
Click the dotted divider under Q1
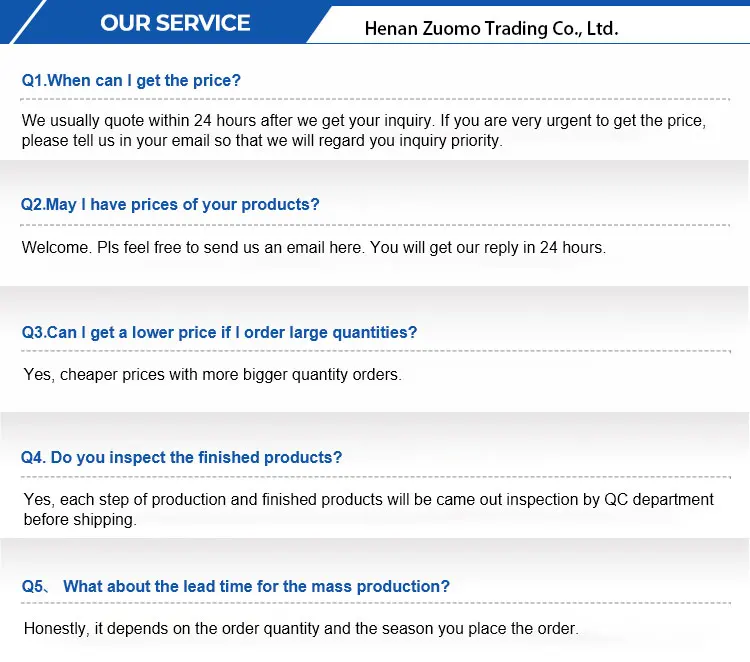click(375, 98)
